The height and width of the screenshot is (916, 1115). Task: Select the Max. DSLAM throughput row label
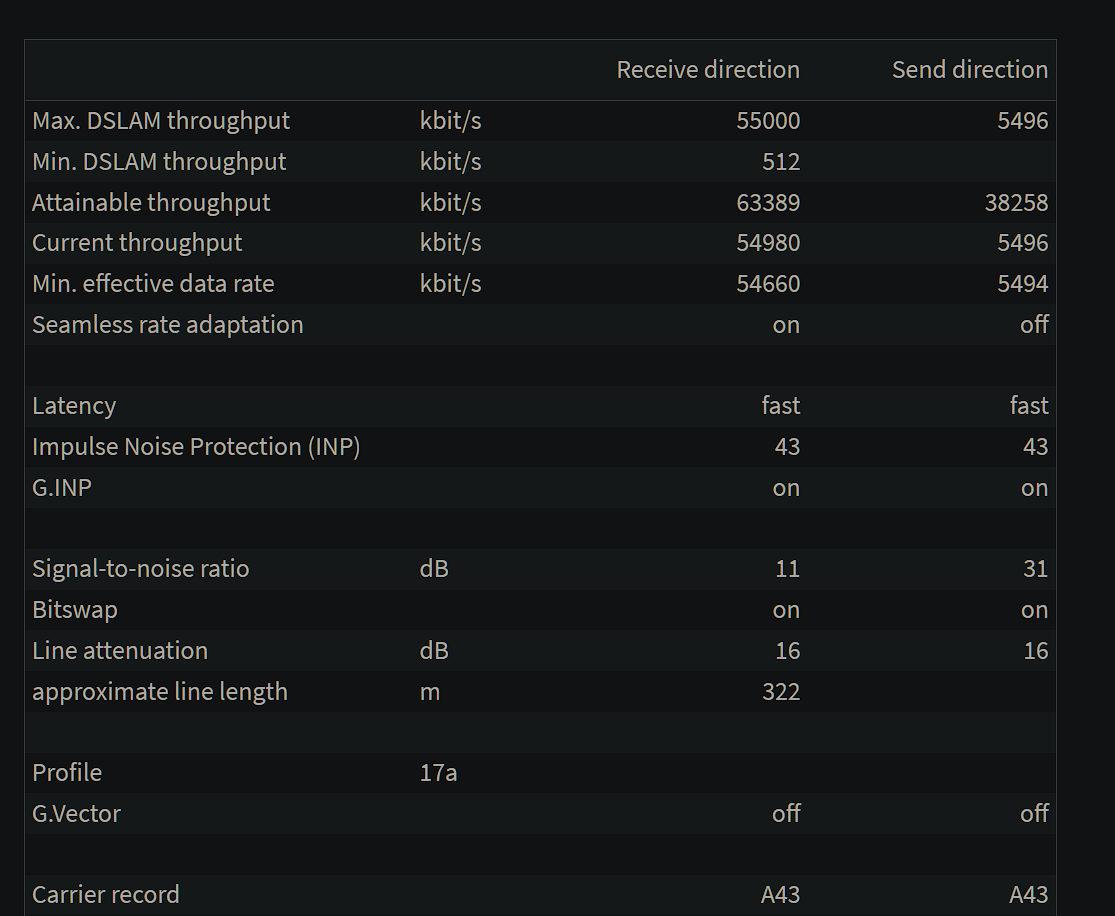(161, 121)
